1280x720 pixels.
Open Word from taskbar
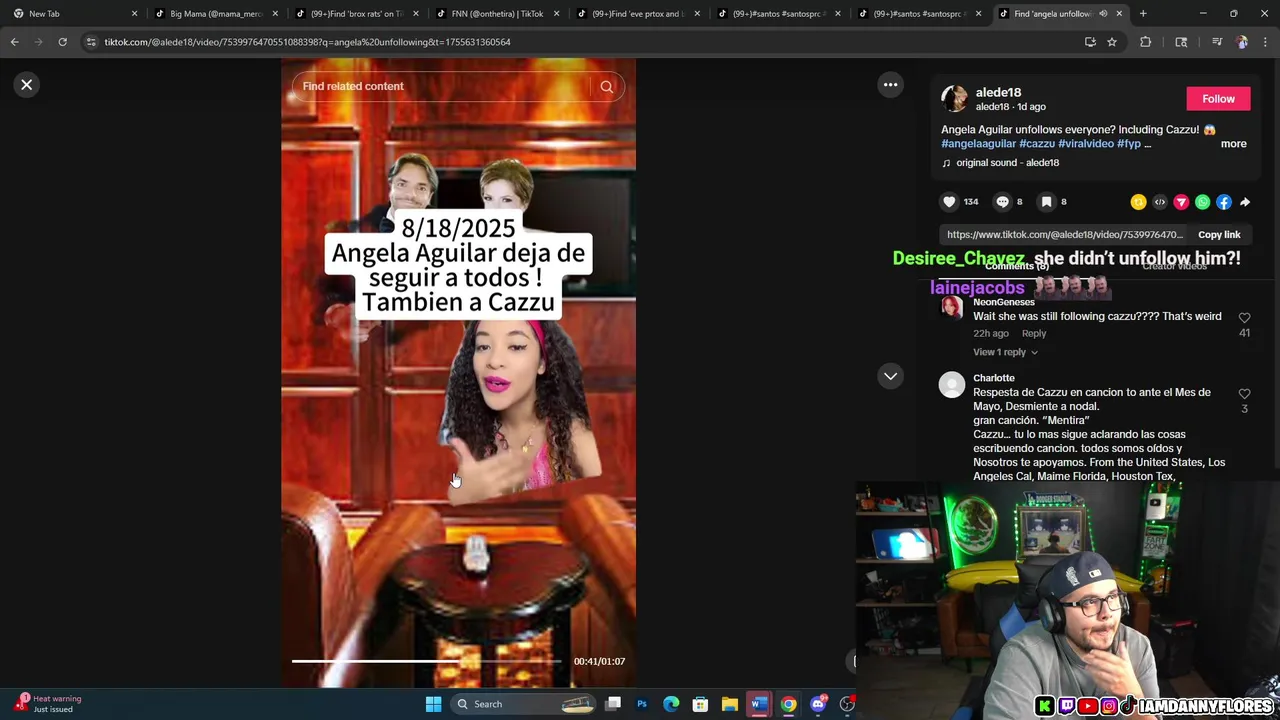tap(759, 704)
